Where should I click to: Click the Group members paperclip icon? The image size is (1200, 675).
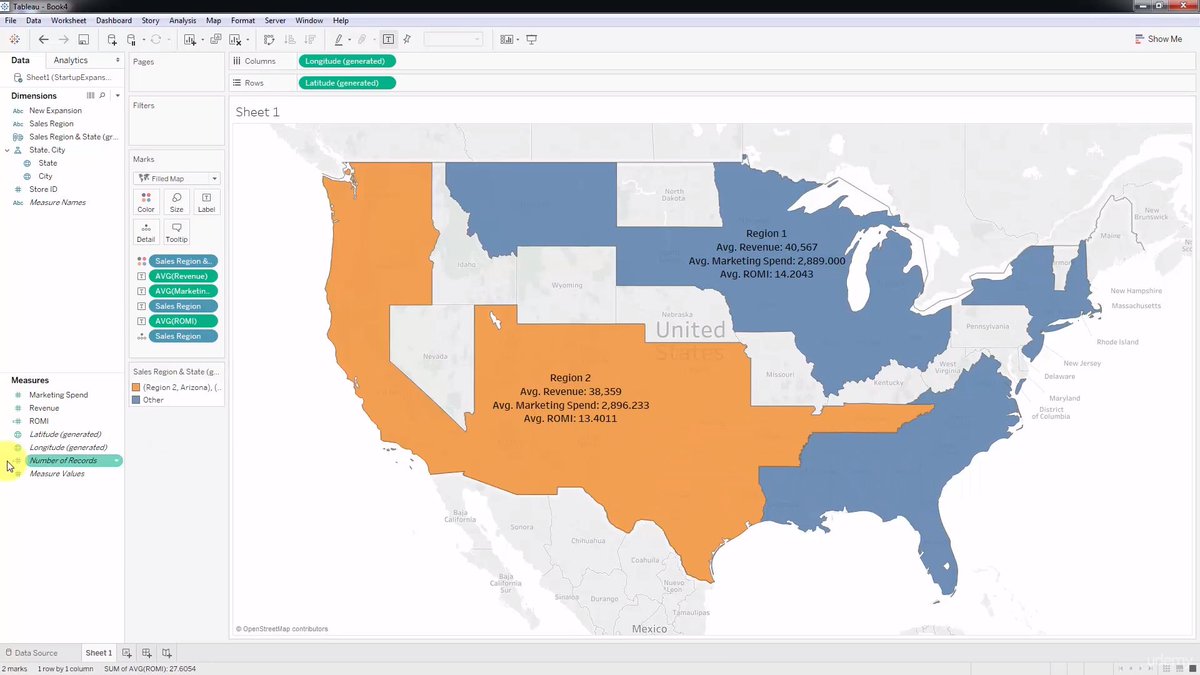click(x=362, y=39)
